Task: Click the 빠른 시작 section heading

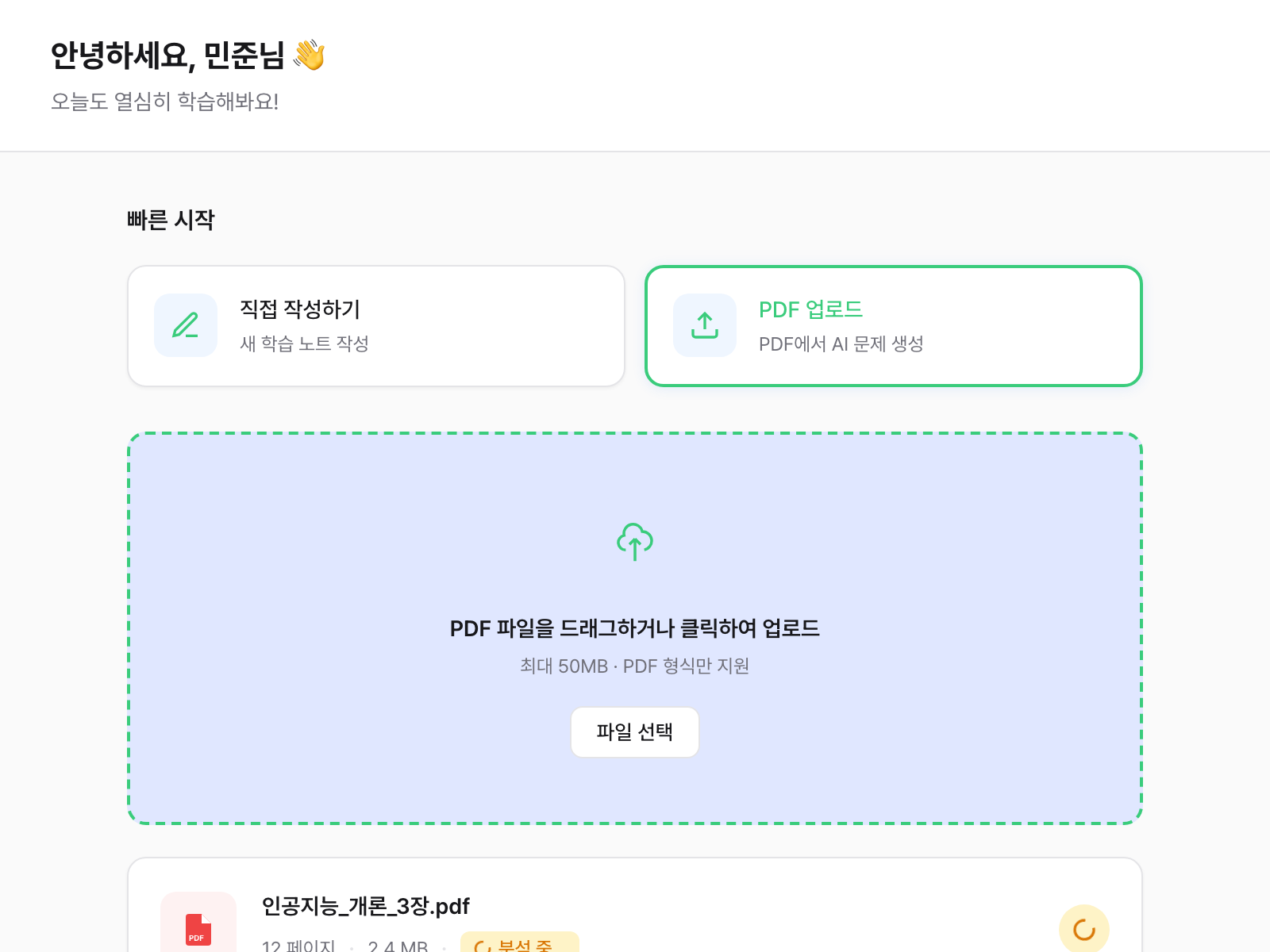Action: point(171,220)
